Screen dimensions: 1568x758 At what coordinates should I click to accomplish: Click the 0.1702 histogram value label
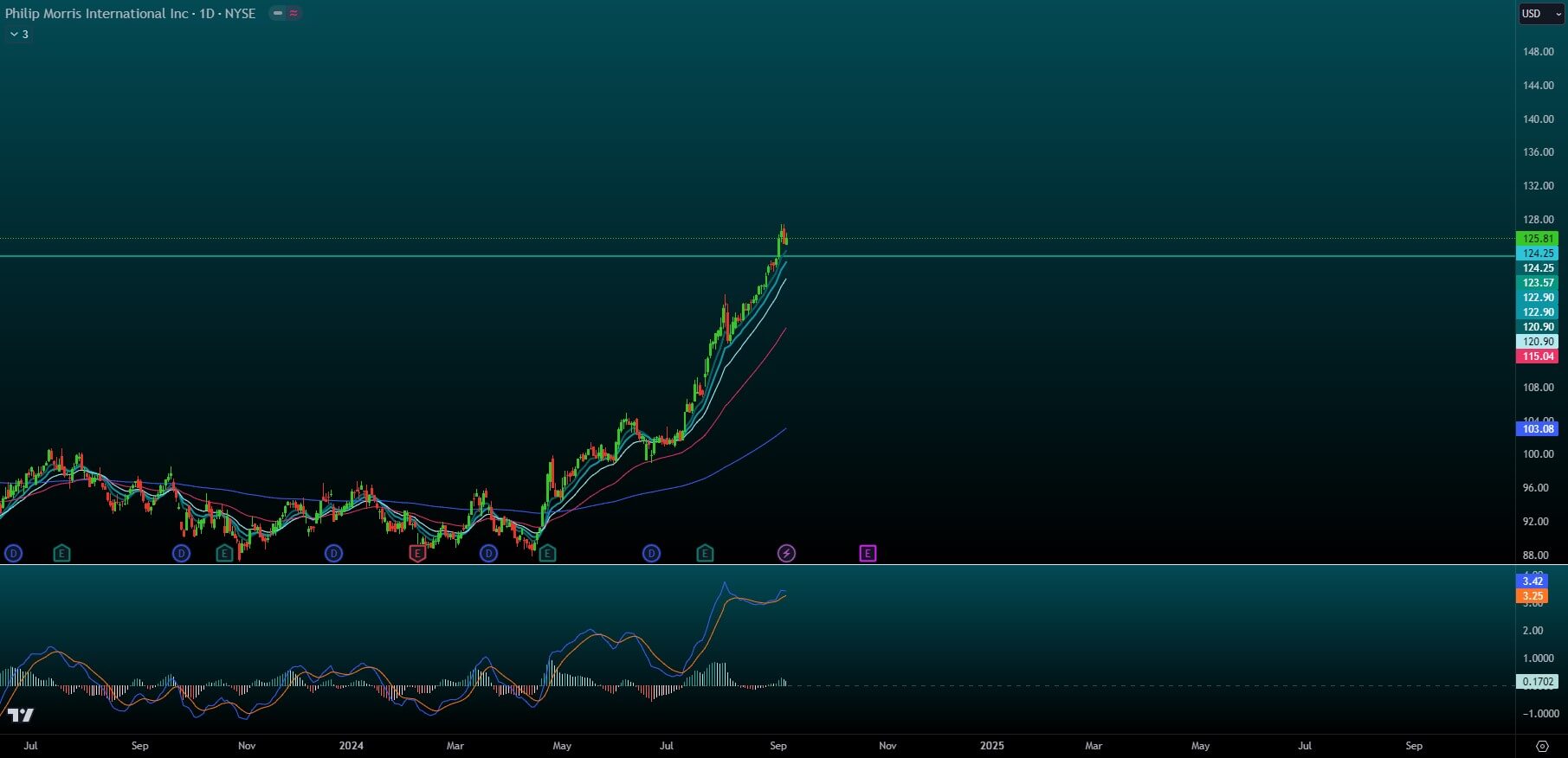[1538, 682]
